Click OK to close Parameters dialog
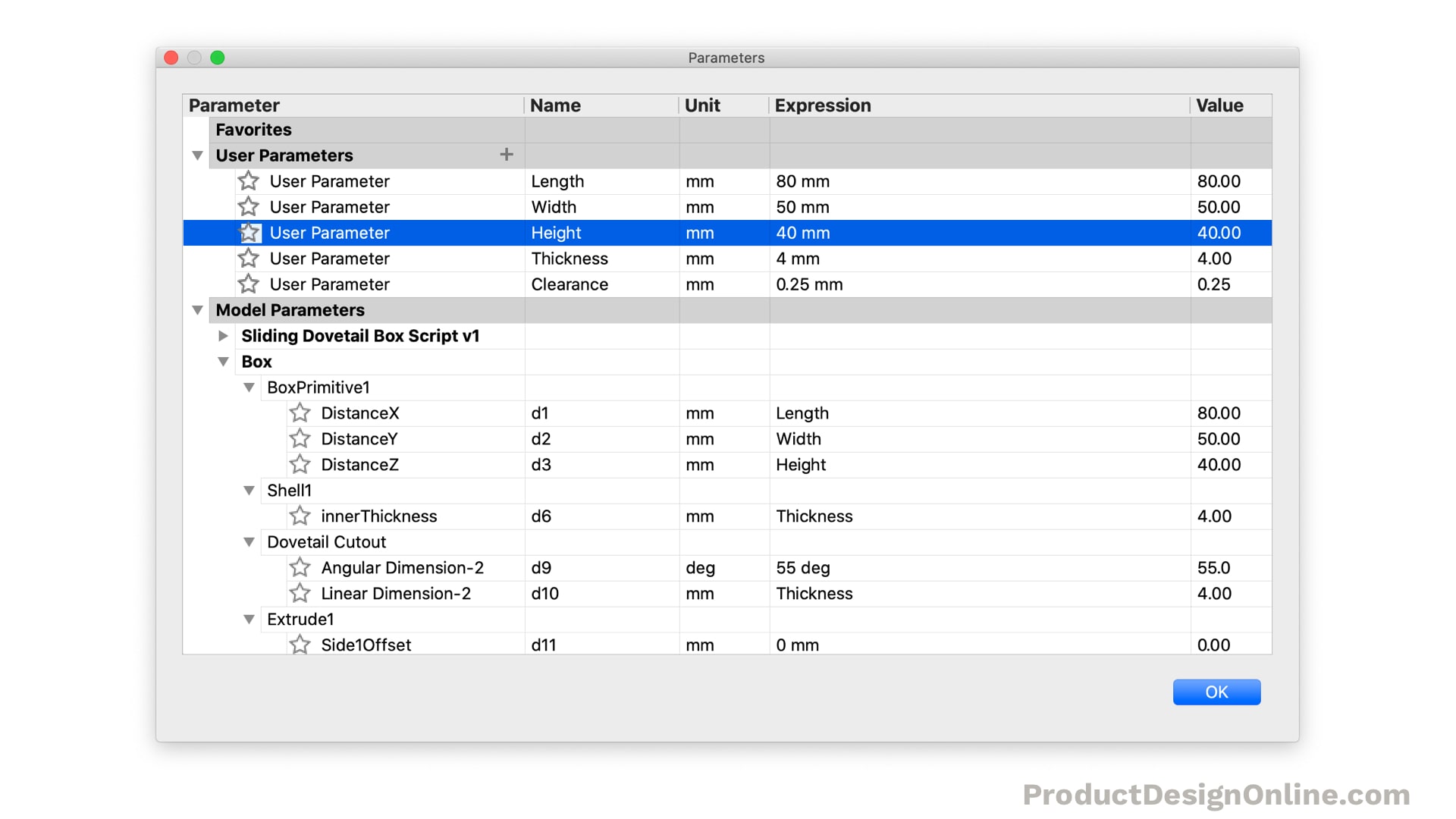 pos(1216,692)
